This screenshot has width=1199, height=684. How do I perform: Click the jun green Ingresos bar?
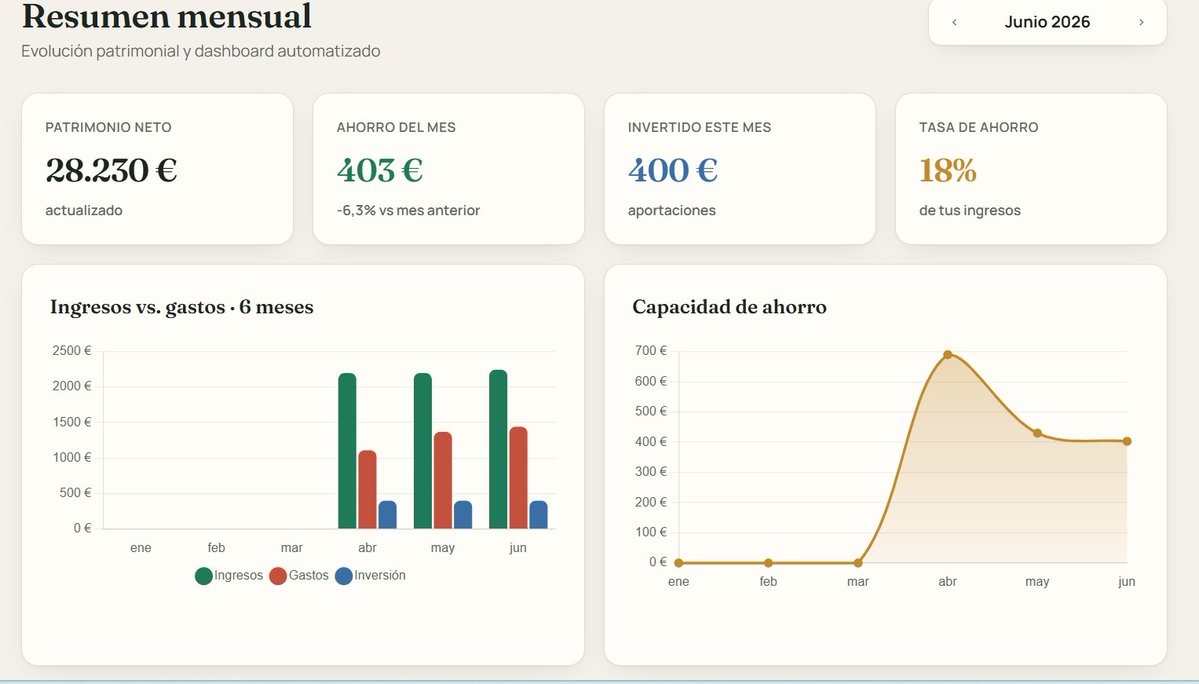[x=499, y=449]
